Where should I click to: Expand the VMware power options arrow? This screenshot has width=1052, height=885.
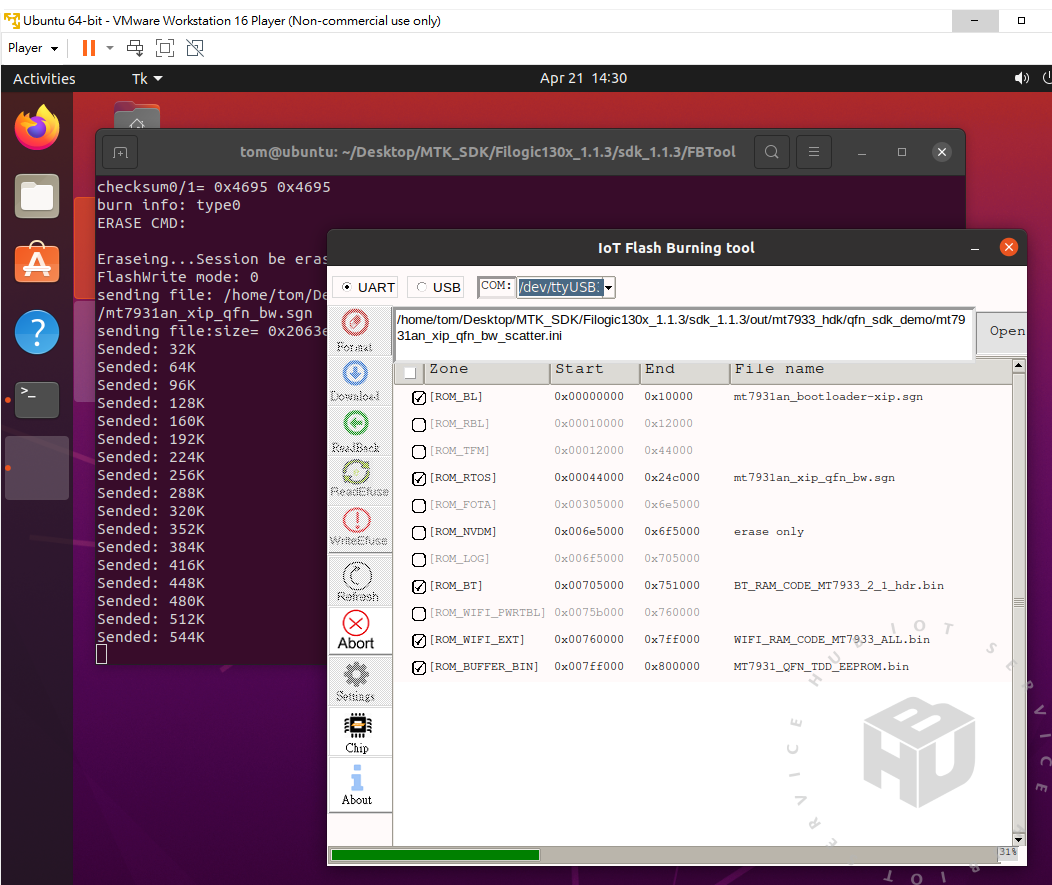click(x=110, y=48)
